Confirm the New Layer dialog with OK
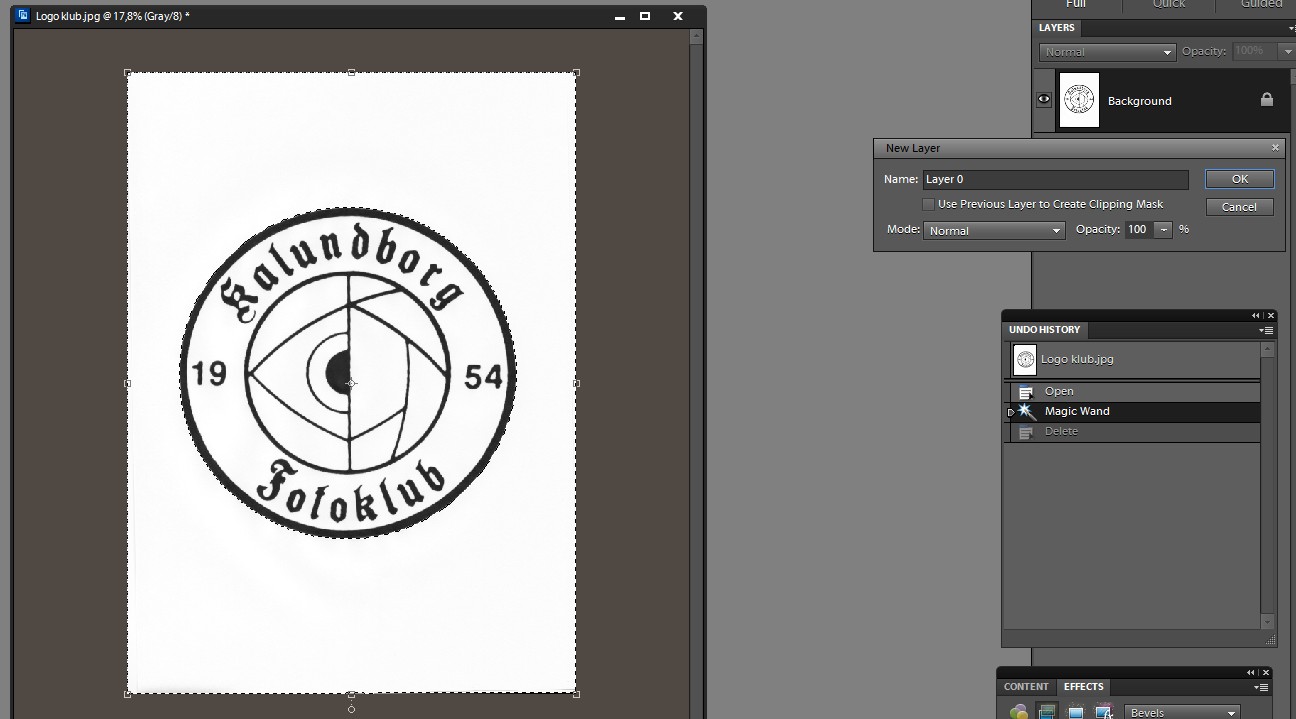This screenshot has width=1296, height=719. point(1240,179)
